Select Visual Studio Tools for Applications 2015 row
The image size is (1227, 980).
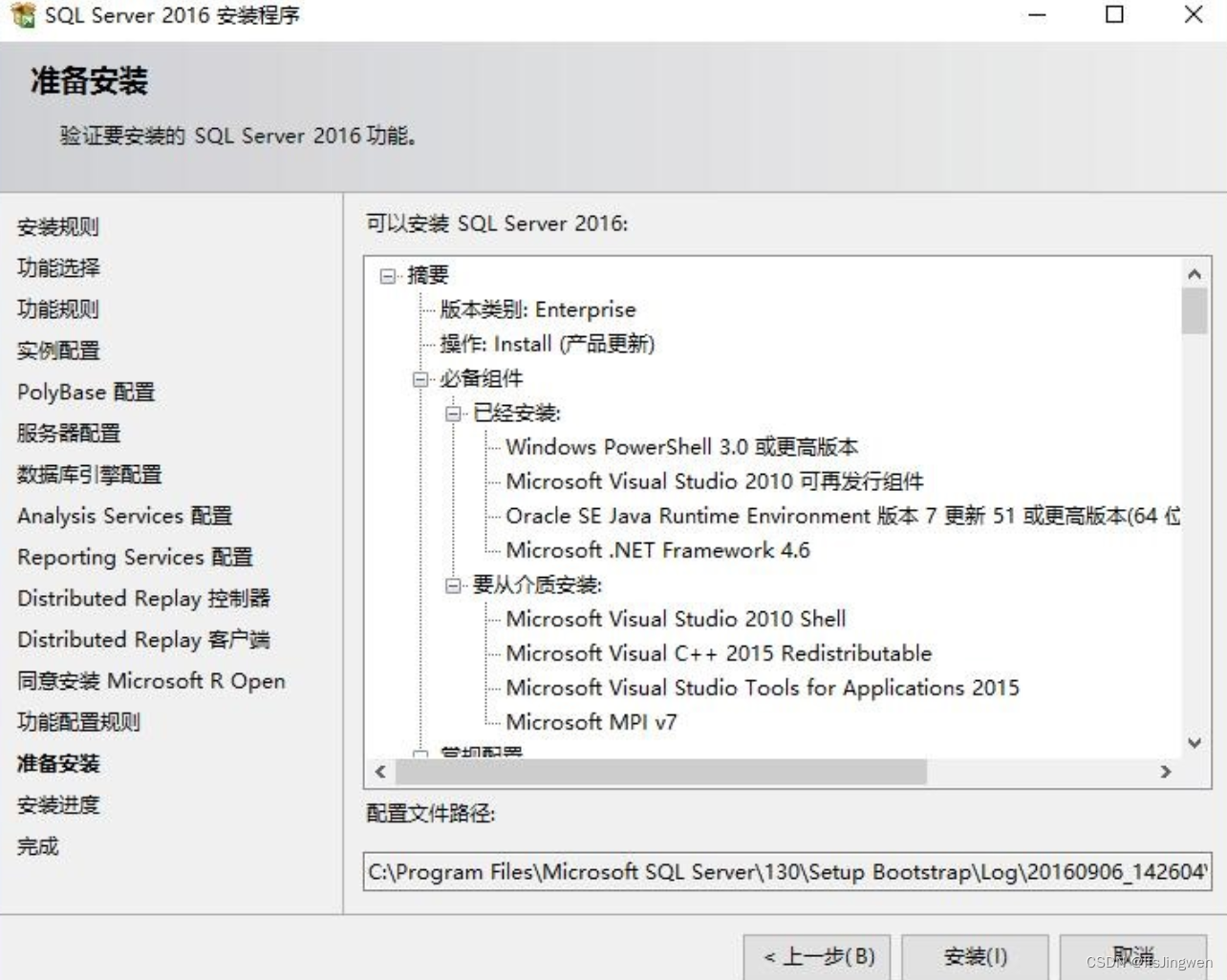click(x=763, y=689)
